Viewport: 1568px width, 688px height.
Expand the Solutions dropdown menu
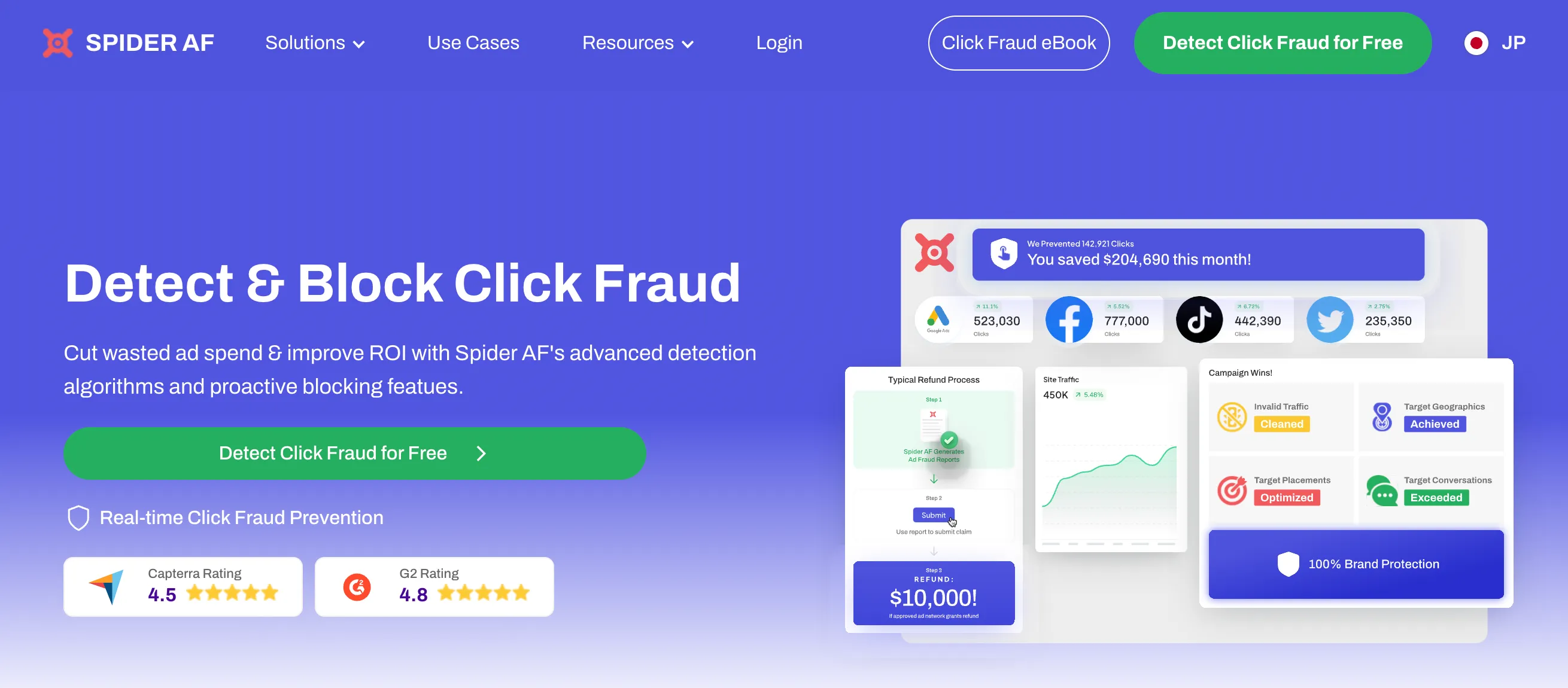coord(315,43)
